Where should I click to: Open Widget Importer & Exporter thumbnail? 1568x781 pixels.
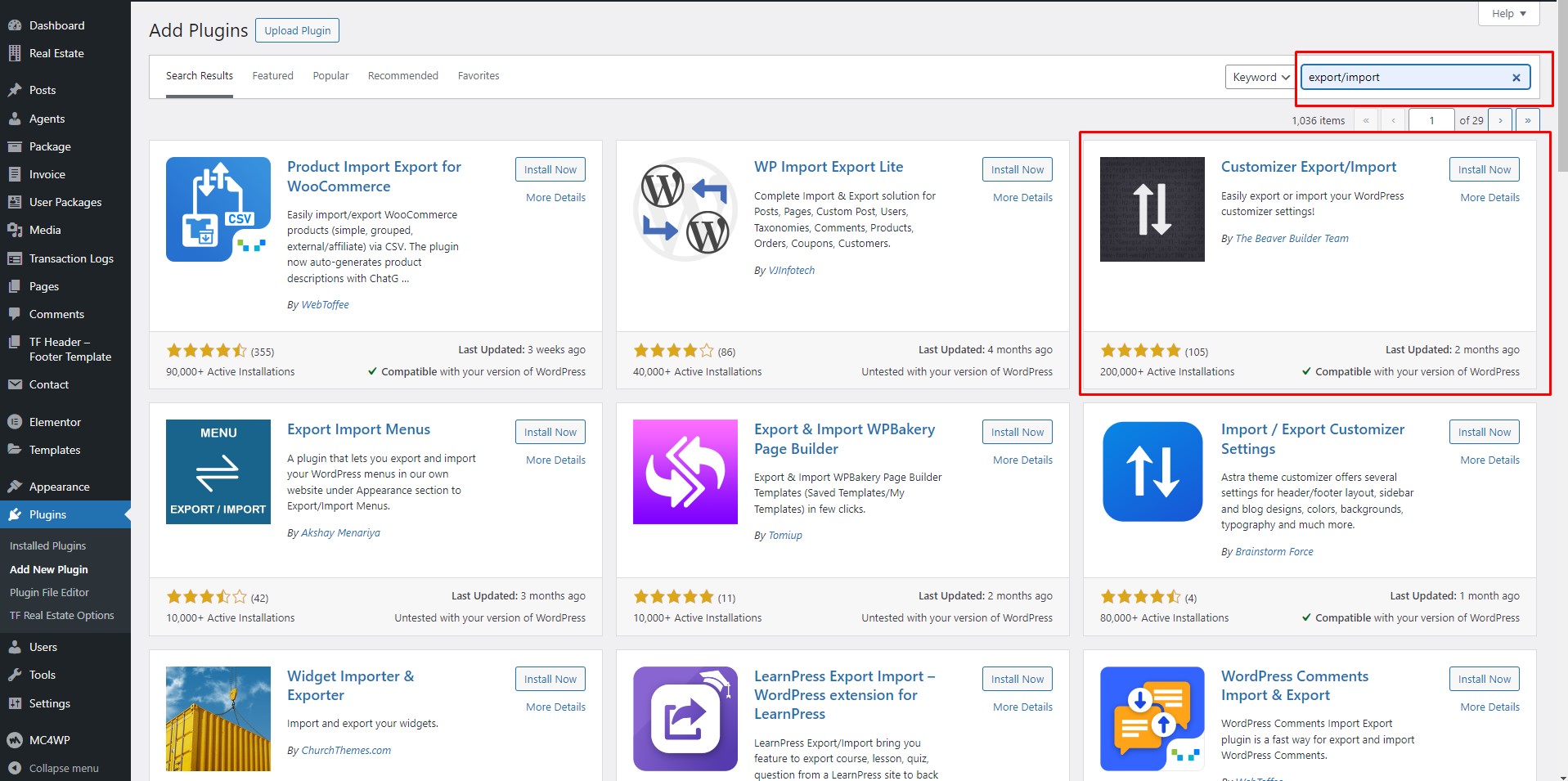tap(218, 719)
